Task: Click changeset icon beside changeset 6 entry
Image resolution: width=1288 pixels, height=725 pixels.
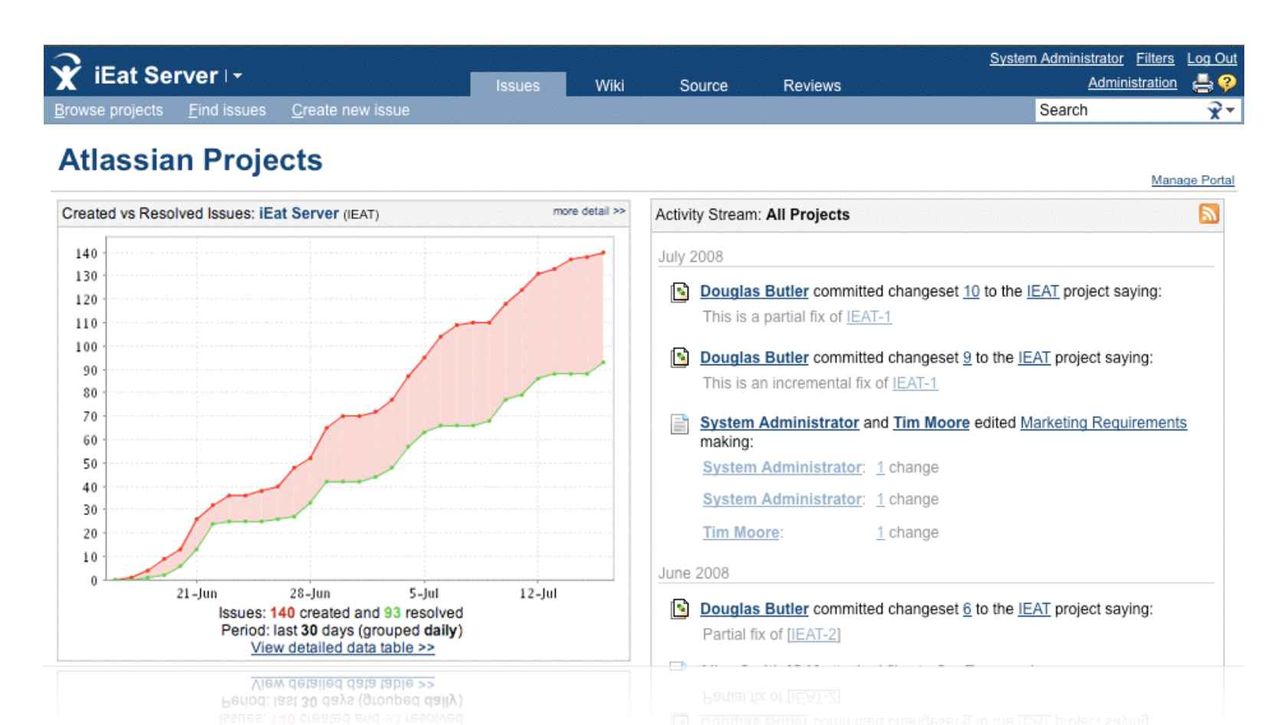Action: pos(680,608)
